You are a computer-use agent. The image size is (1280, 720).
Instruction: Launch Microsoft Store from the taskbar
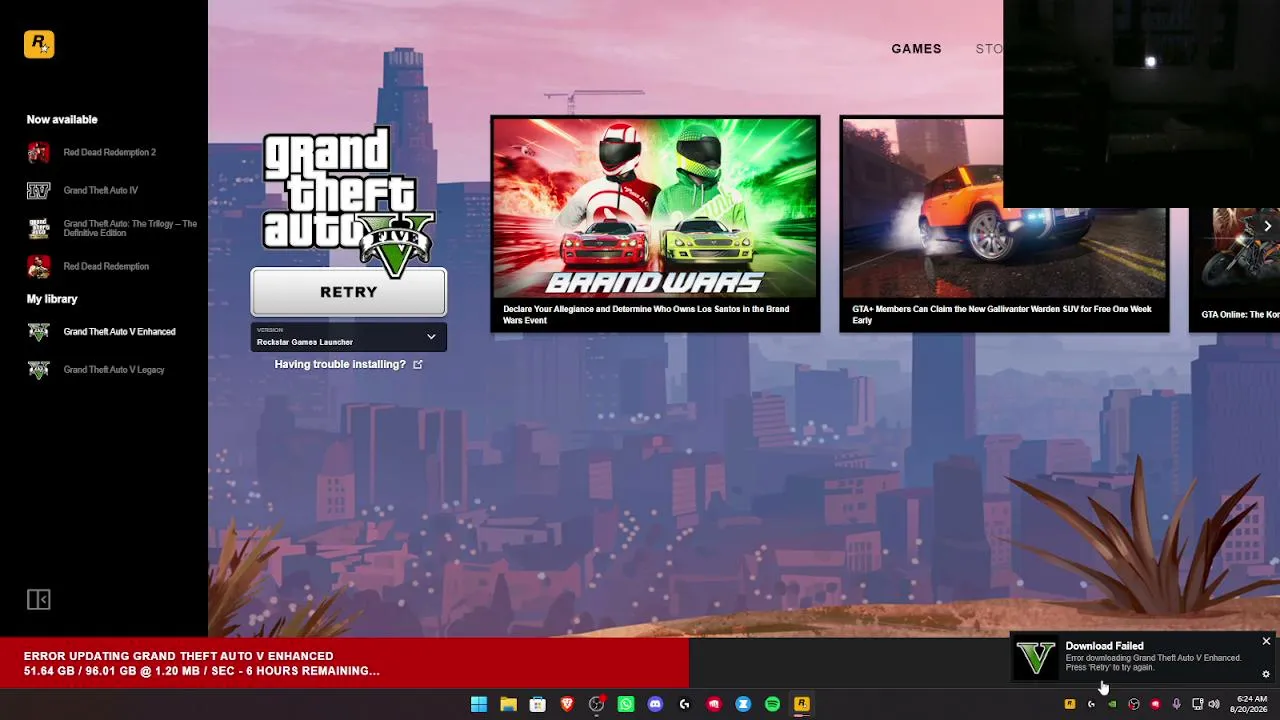(538, 704)
